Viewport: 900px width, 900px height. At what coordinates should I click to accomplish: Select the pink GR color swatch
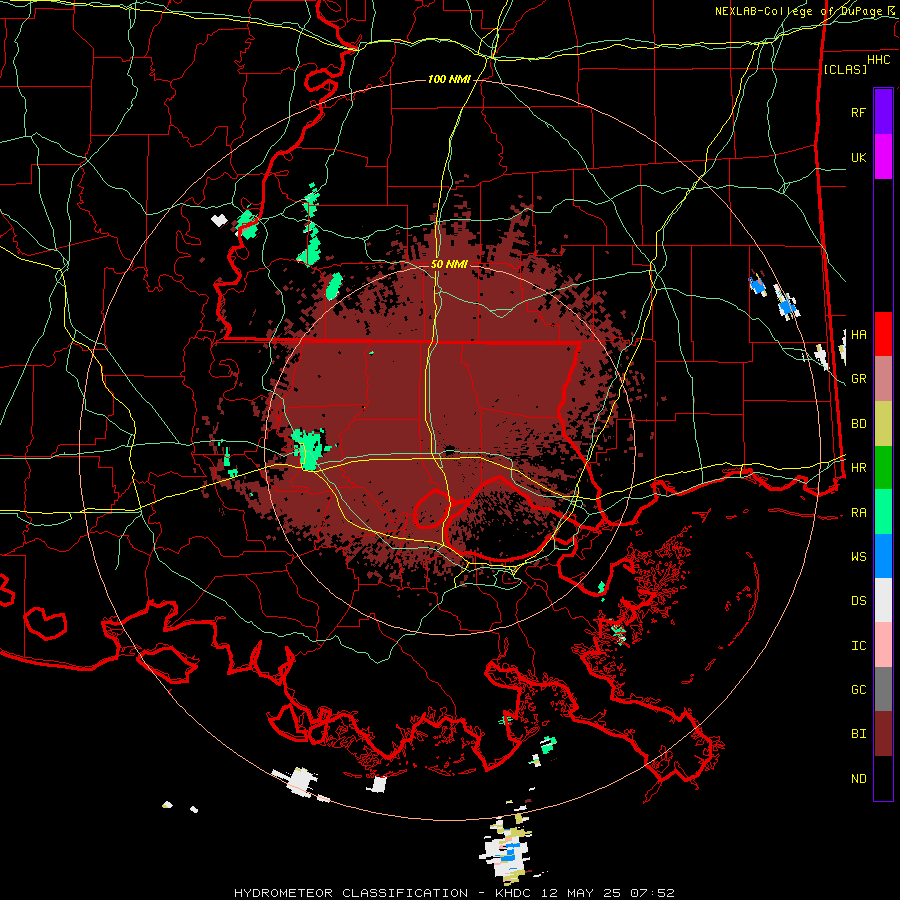883,379
